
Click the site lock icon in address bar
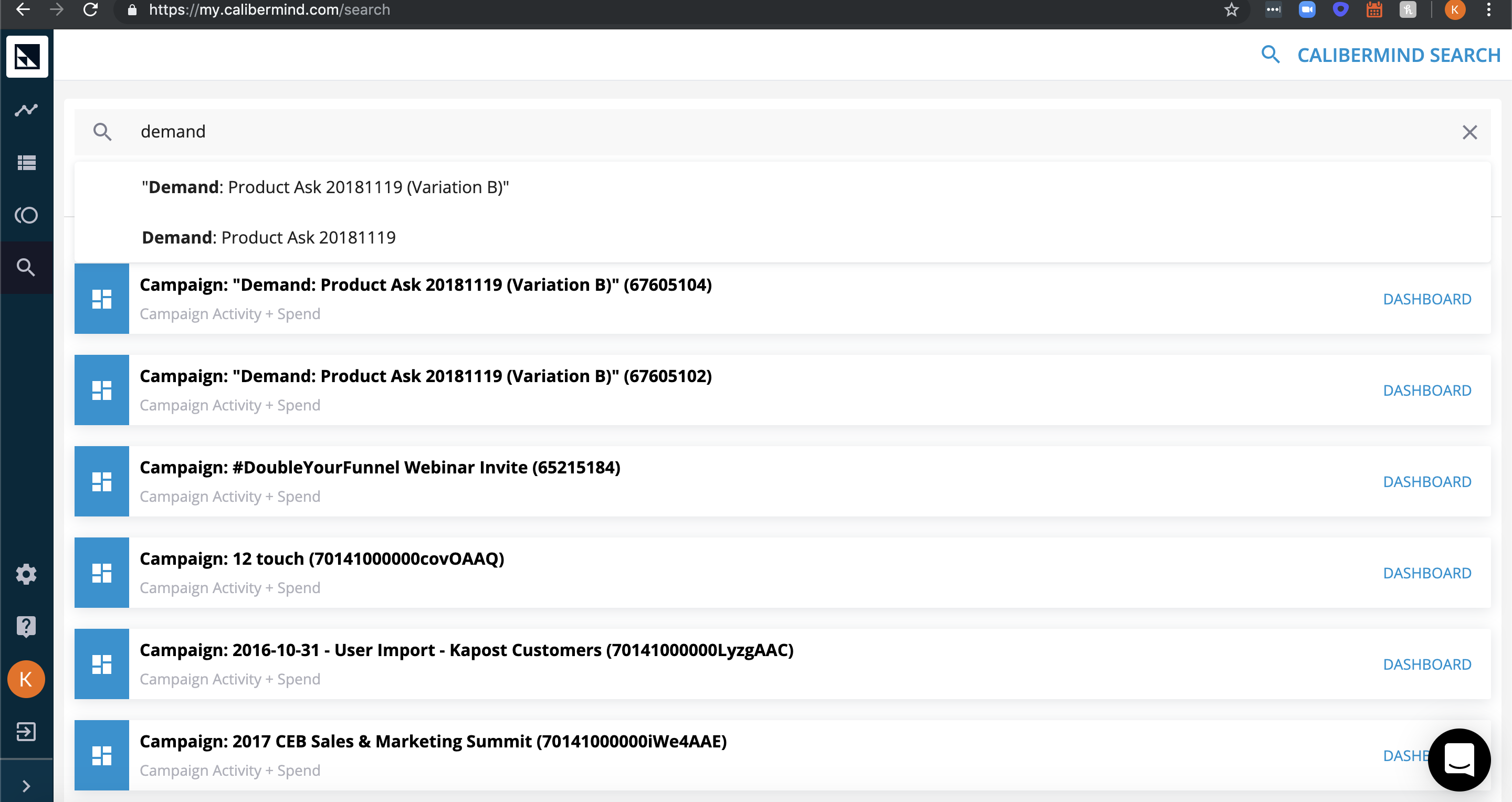[x=132, y=10]
